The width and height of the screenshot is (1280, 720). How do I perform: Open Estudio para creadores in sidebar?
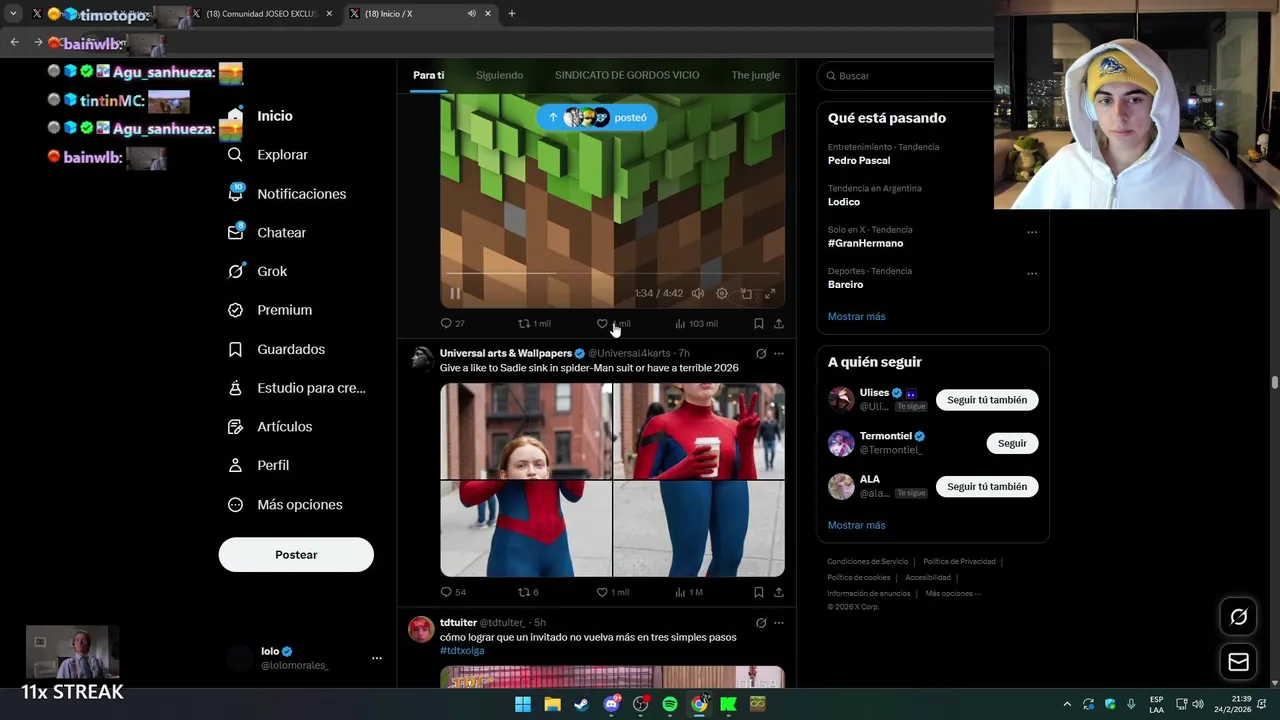(296, 388)
